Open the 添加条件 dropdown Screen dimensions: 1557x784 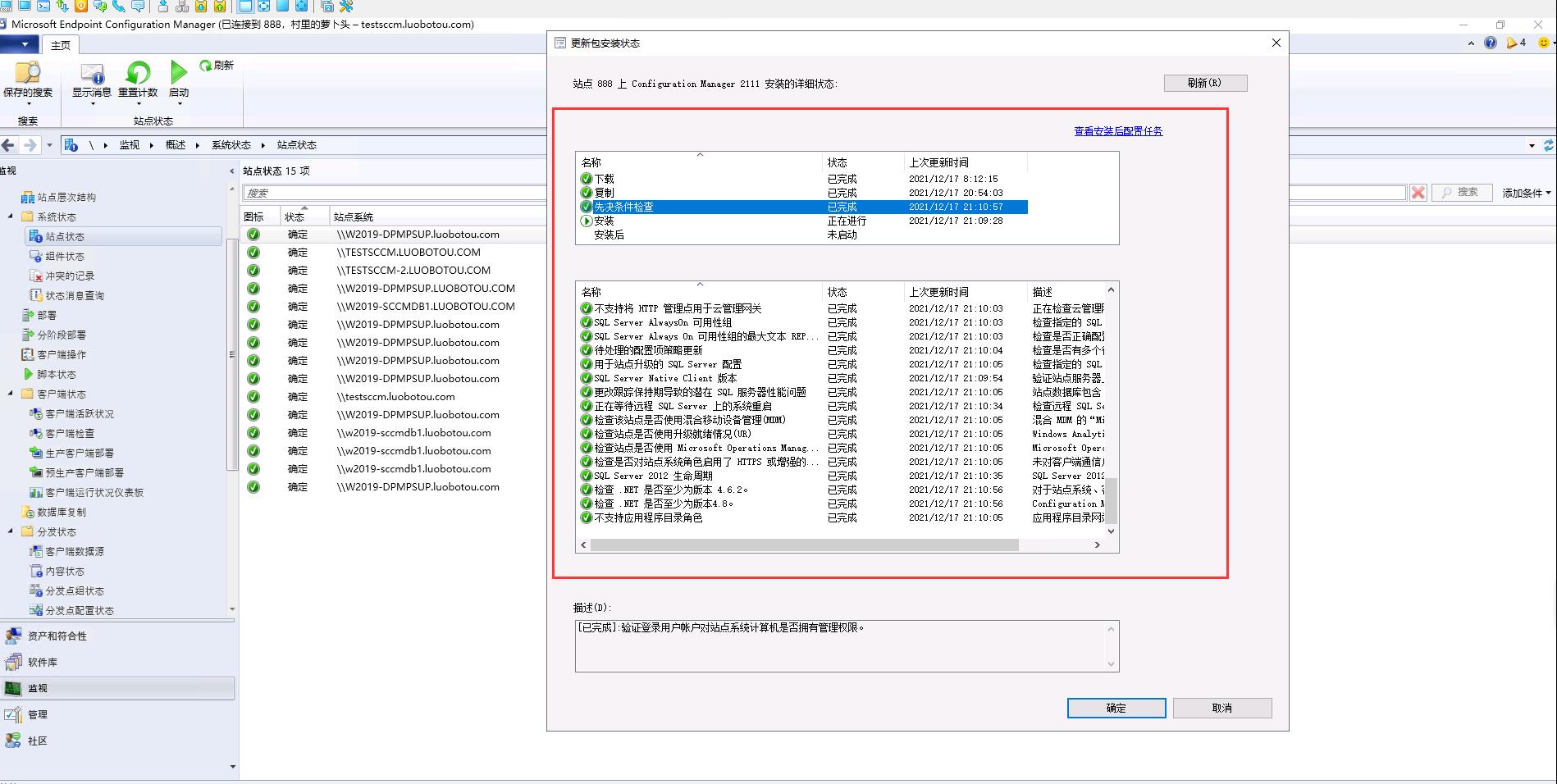coord(1527,194)
